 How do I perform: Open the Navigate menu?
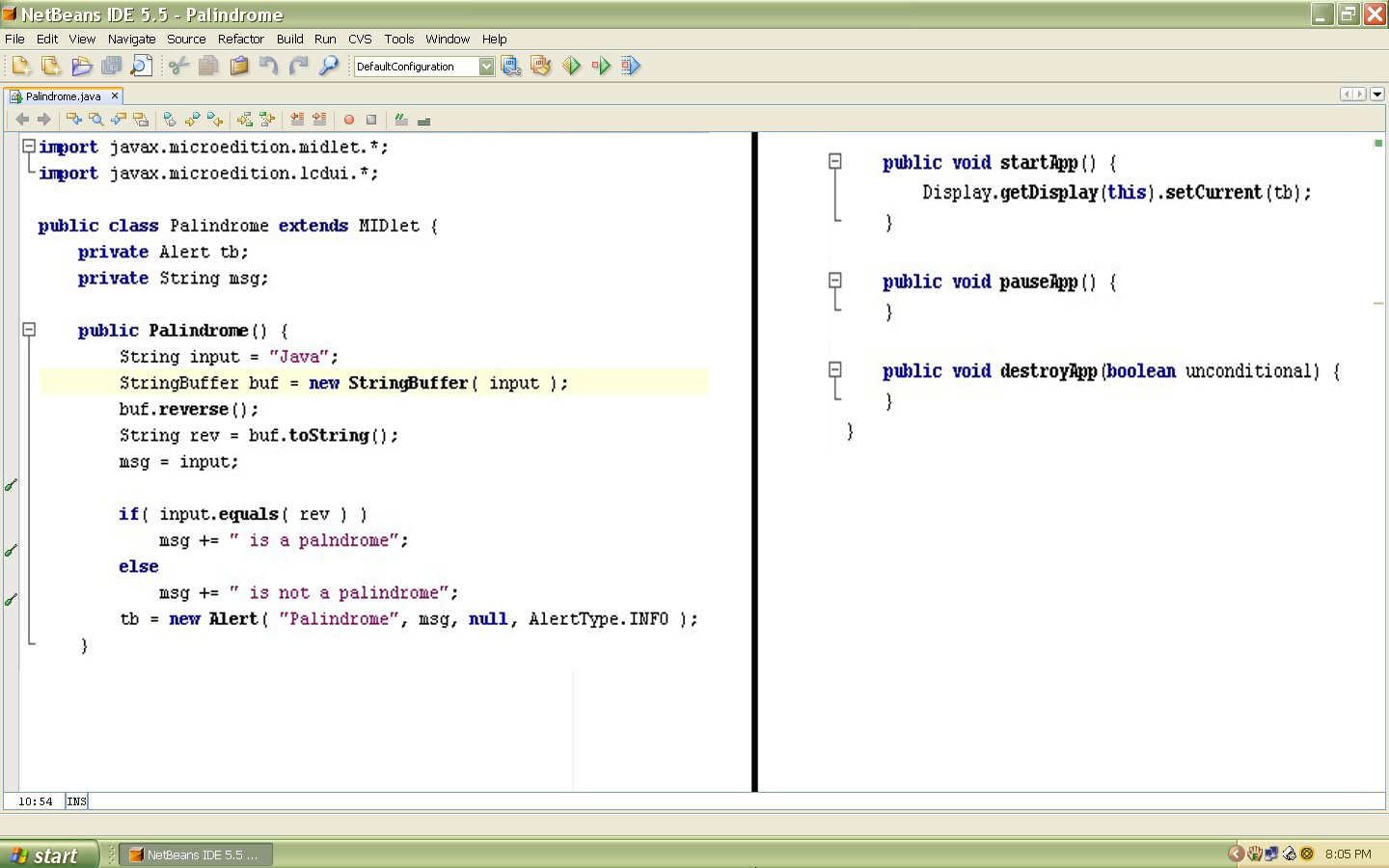click(131, 39)
